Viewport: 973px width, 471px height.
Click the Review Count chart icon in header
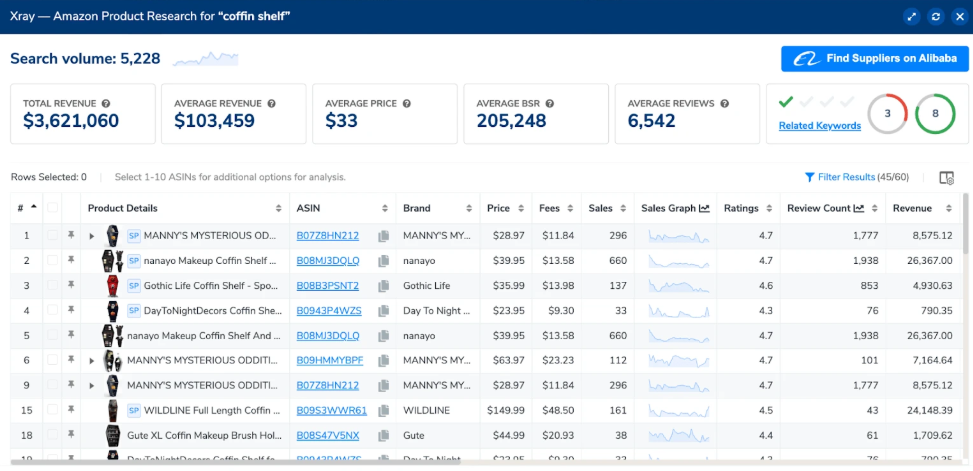click(x=859, y=209)
